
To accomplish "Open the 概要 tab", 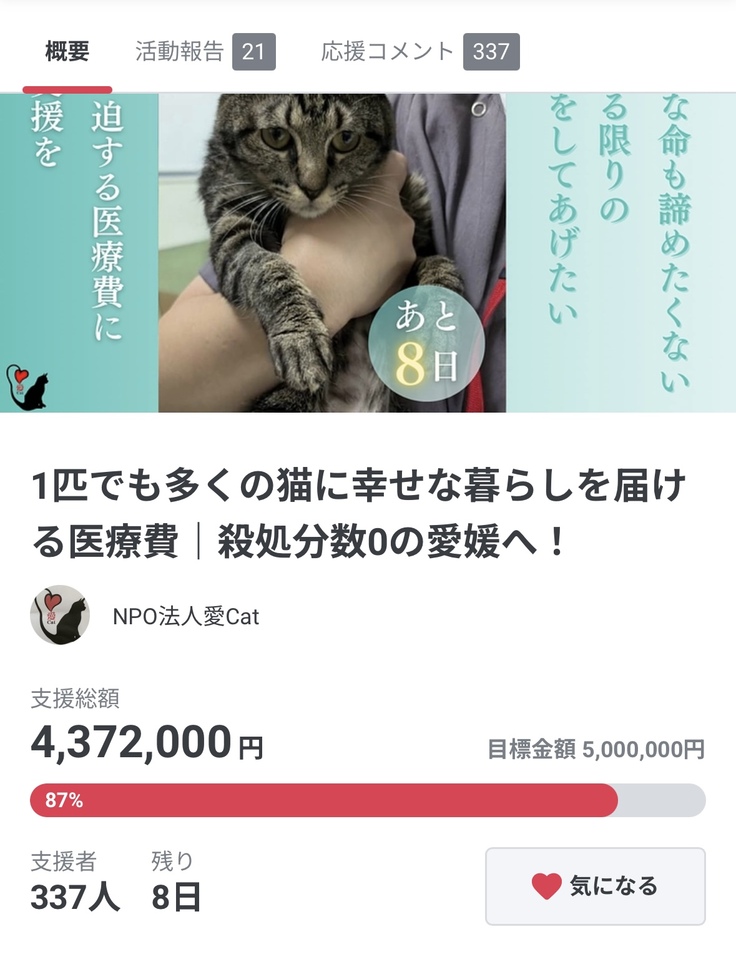I will (67, 52).
